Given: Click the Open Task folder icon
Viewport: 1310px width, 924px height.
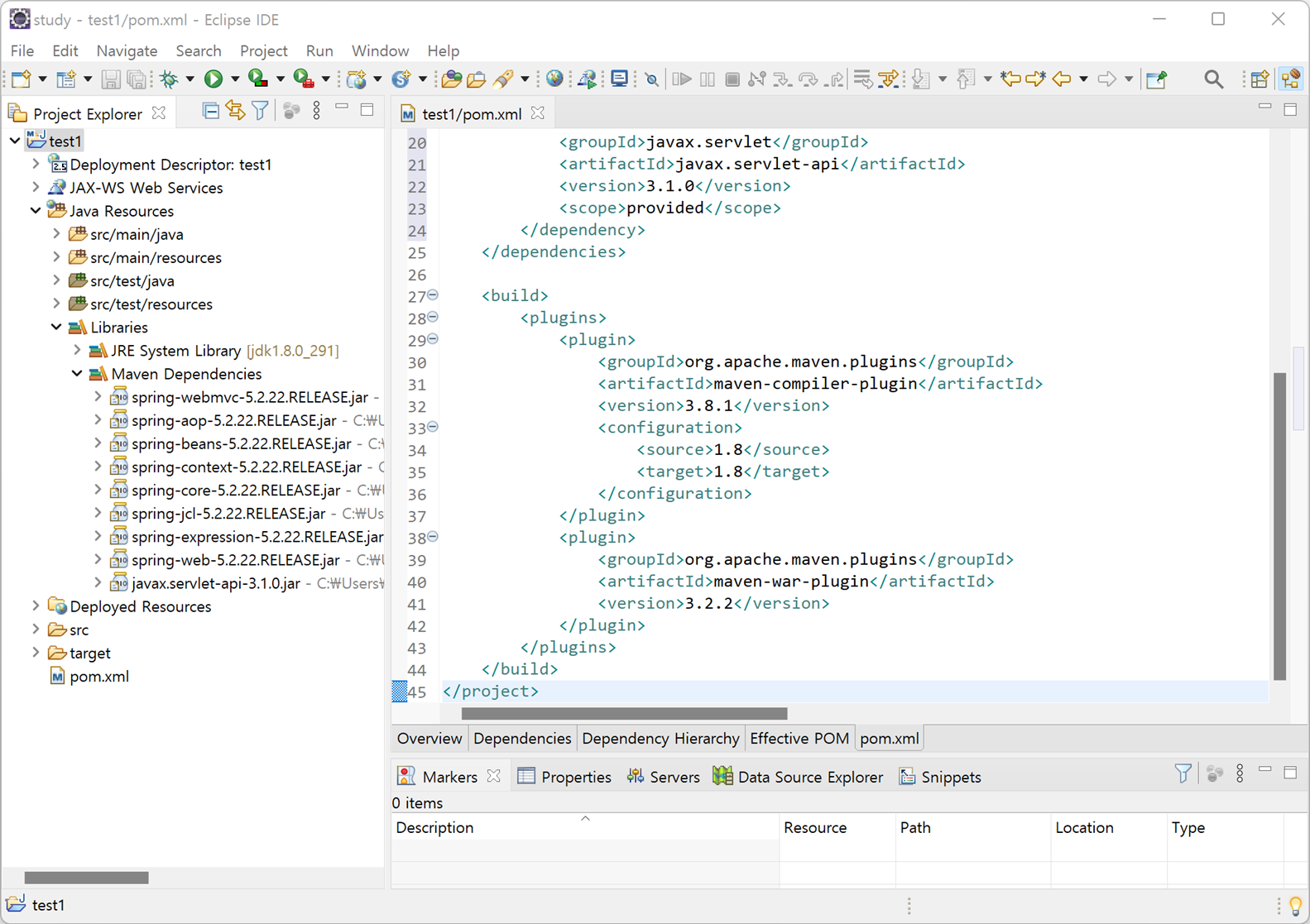Looking at the screenshot, I should pos(476,79).
